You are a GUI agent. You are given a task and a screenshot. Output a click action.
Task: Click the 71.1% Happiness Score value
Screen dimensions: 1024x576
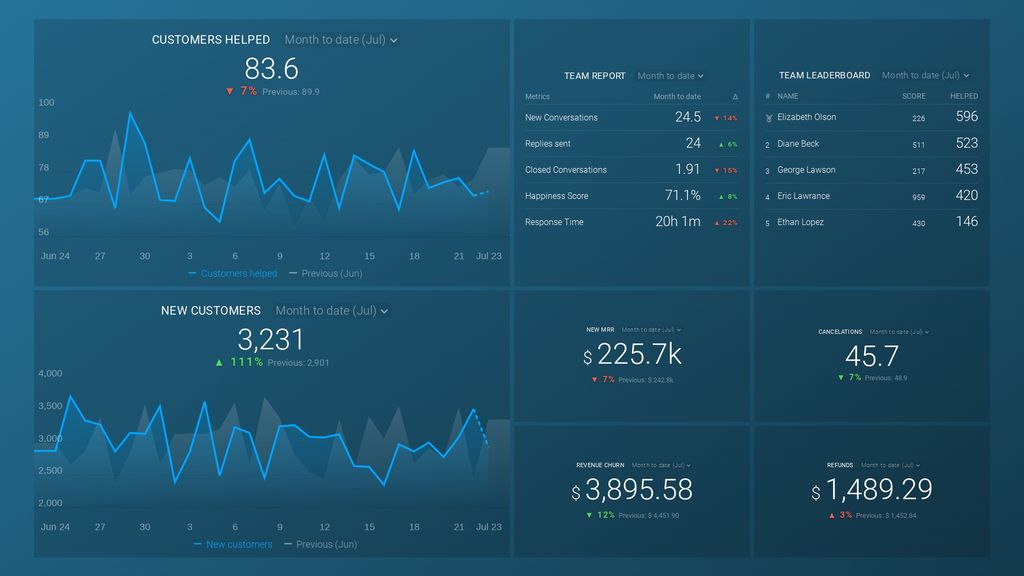pos(682,195)
